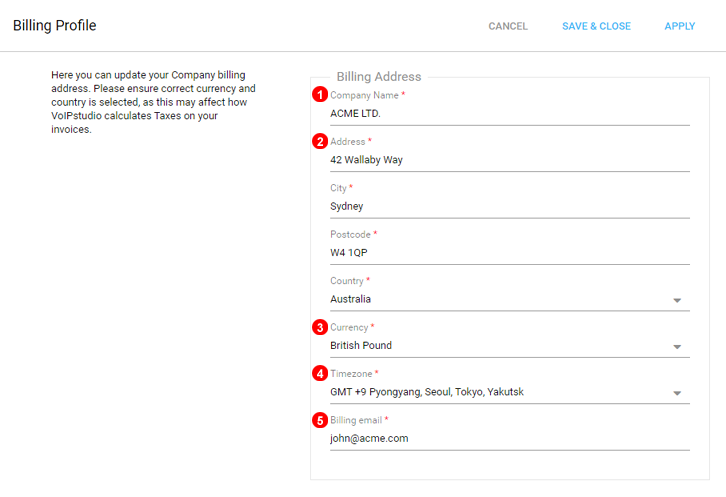Click the Billing Profile page title
Screen dimensions: 726x497
point(55,25)
